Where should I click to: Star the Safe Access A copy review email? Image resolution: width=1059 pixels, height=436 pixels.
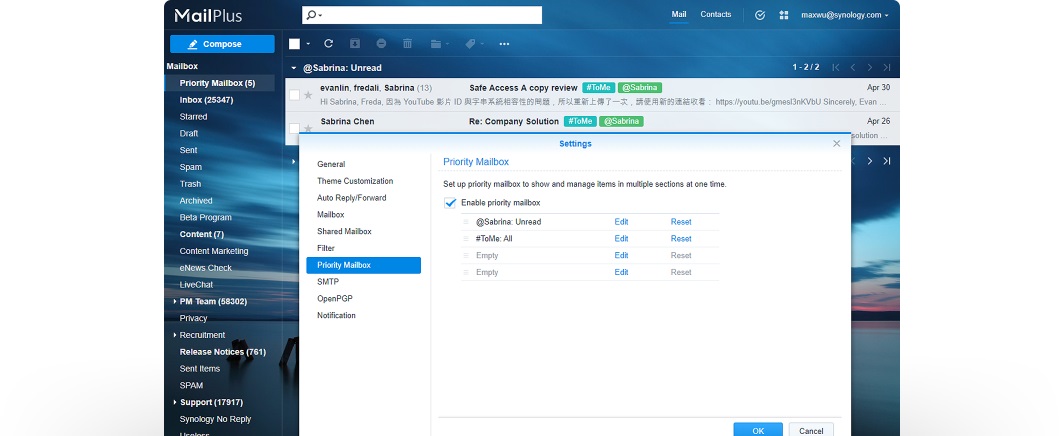(308, 95)
